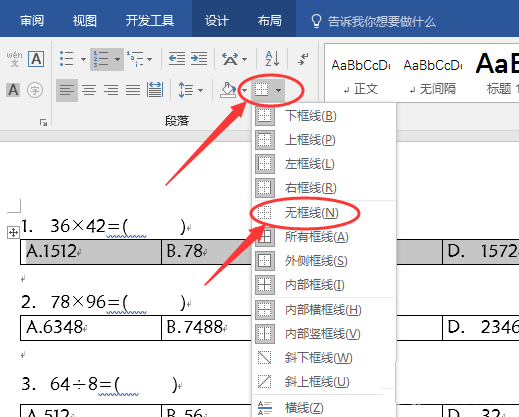Click the shading paint bucket icon
The height and width of the screenshot is (417, 519).
coord(229,90)
